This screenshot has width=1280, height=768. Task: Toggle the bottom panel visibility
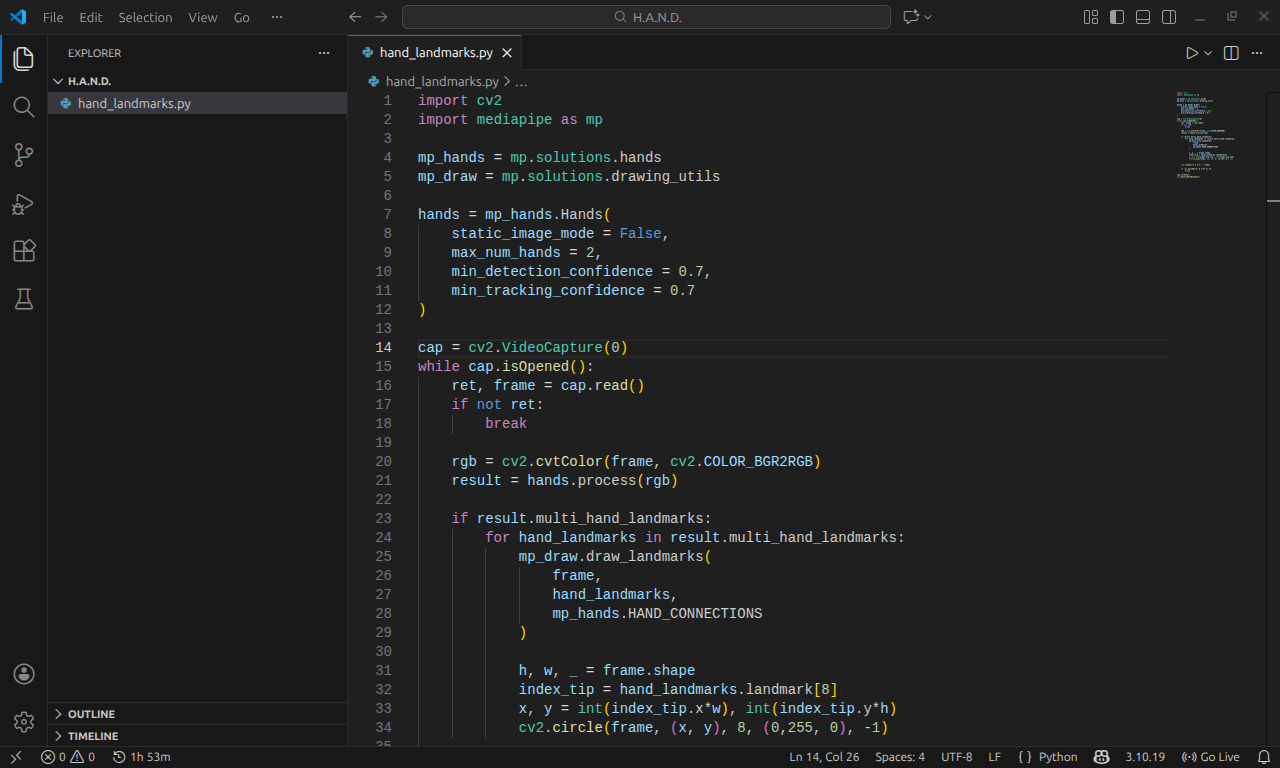click(1143, 17)
